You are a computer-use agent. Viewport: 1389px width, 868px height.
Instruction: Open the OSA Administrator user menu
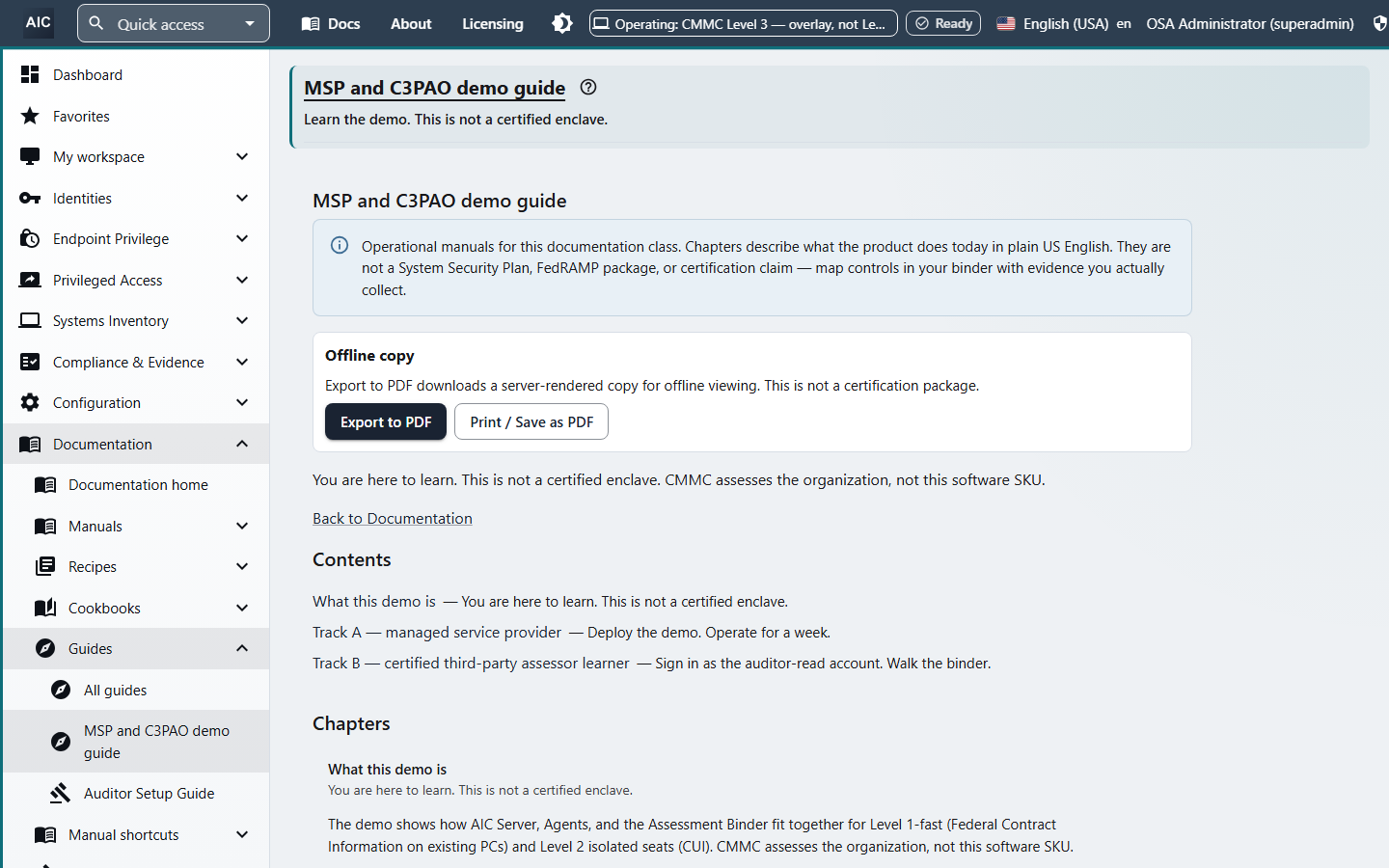tap(1250, 23)
